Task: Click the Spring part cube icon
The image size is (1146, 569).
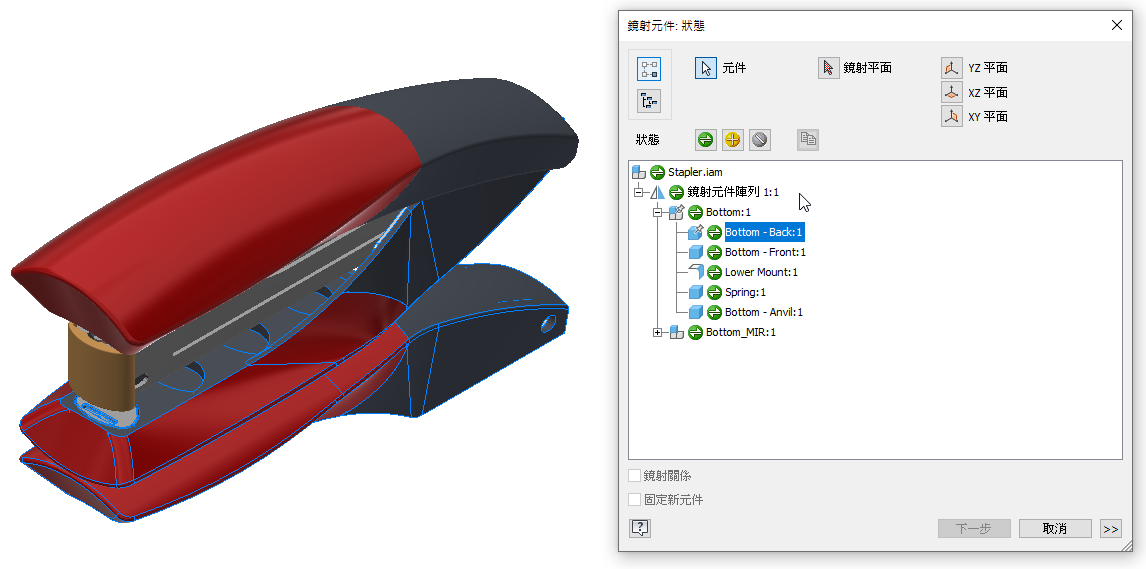Action: tap(696, 292)
